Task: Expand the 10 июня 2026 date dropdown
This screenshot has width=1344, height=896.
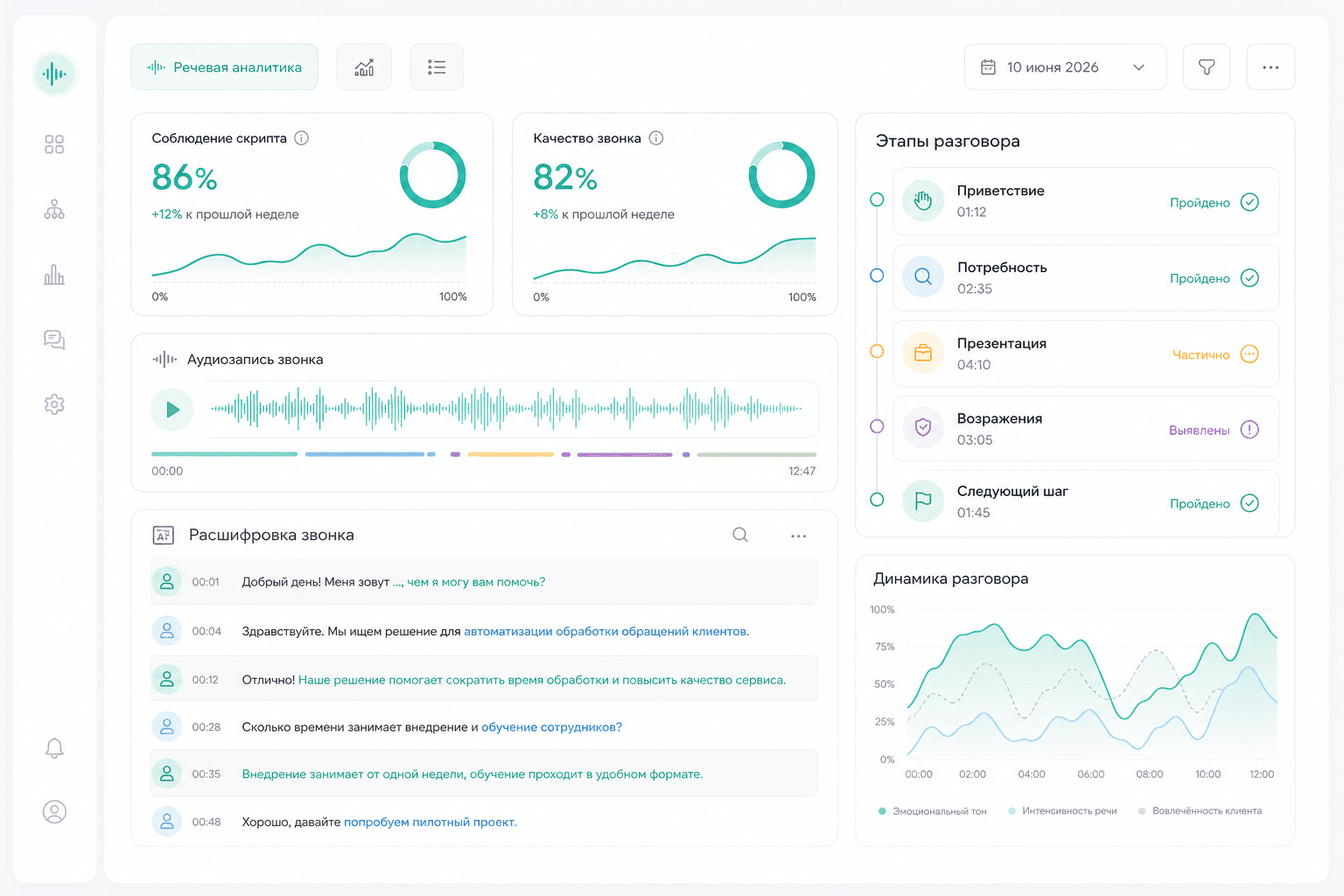Action: pyautogui.click(x=1065, y=67)
